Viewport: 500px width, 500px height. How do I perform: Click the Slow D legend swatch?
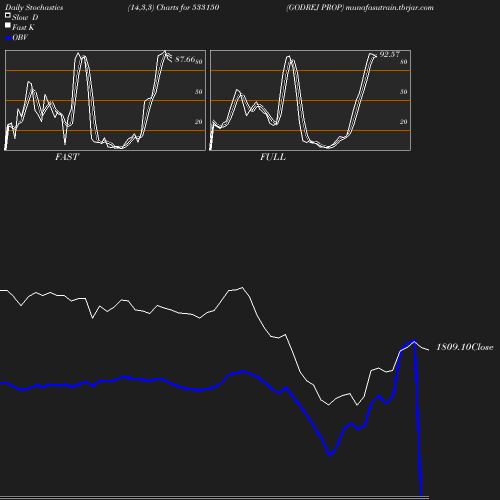8,15
